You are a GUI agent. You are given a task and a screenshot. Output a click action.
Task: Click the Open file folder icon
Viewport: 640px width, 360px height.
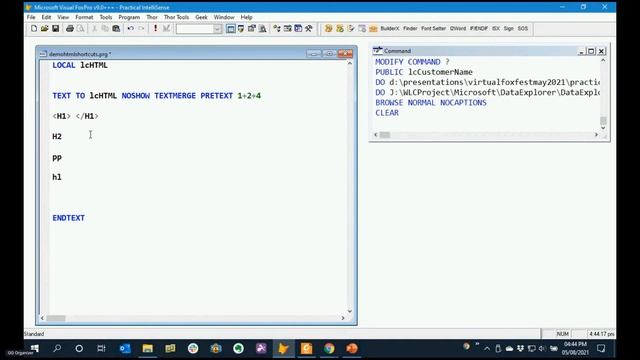(x=44, y=29)
